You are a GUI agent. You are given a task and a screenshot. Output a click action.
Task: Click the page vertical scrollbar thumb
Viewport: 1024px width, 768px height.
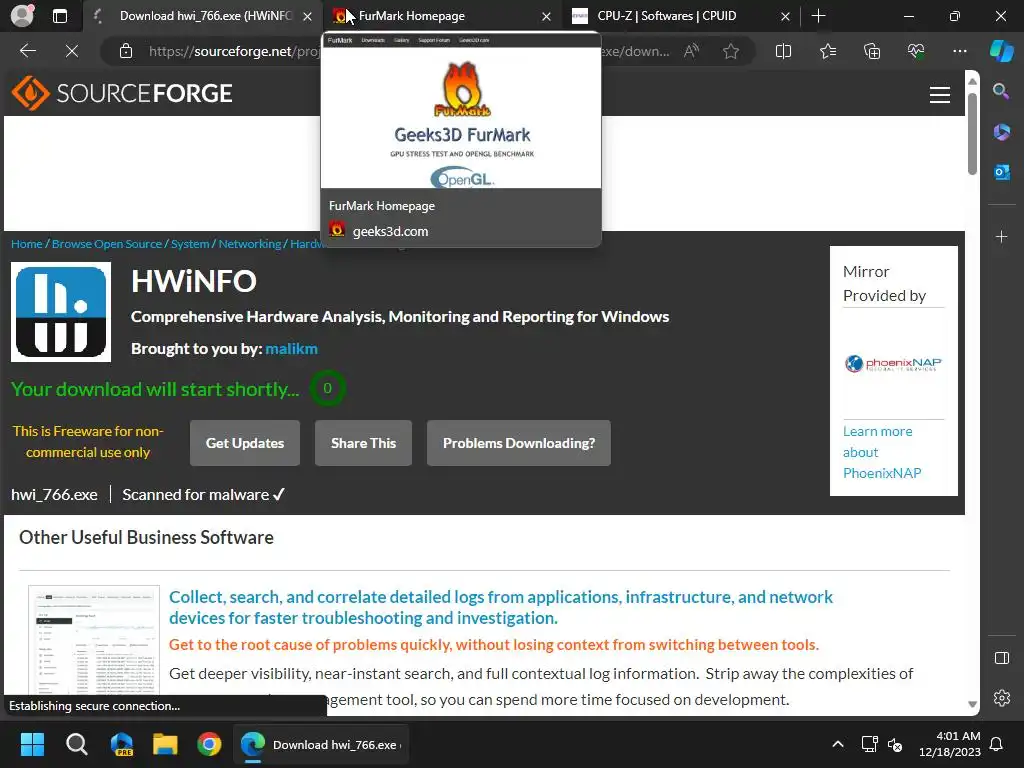pos(972,134)
